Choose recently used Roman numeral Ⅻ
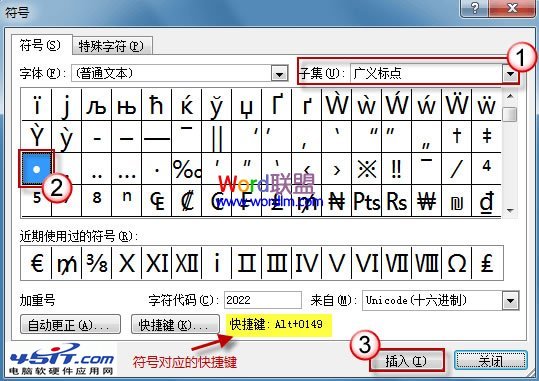539x381 pixels. tap(187, 263)
